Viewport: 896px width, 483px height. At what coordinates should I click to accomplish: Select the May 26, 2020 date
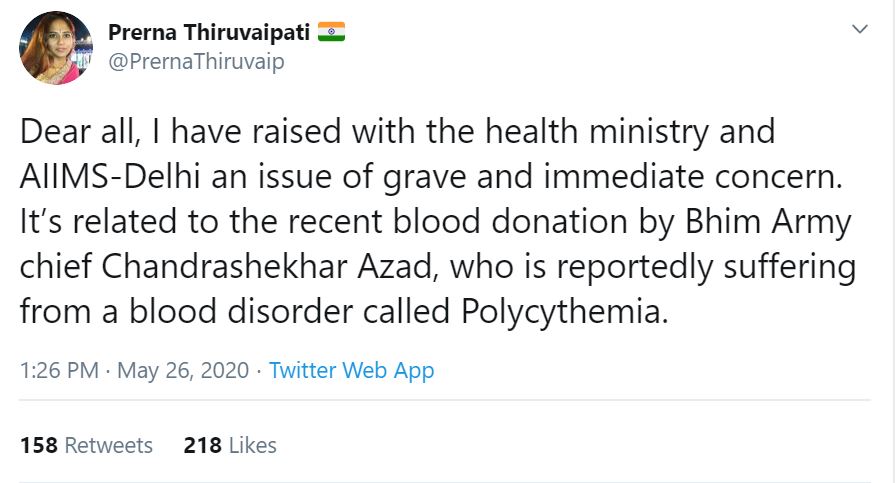point(182,370)
